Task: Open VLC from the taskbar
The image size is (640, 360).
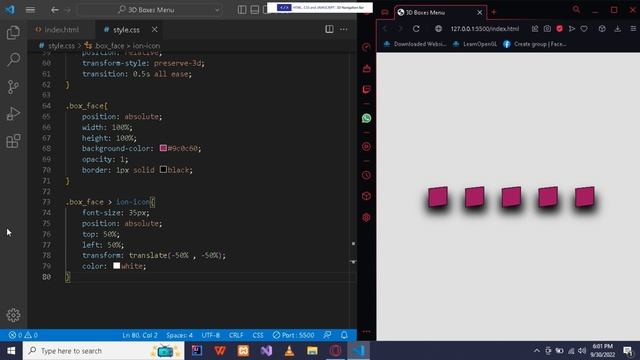Action: click(289, 351)
